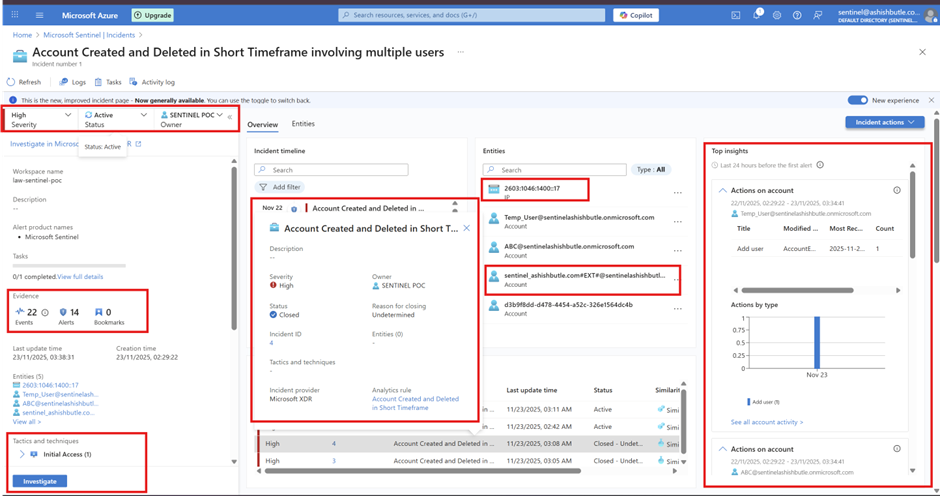This screenshot has width=940, height=496.
Task: Open the notifications bell
Action: click(757, 15)
